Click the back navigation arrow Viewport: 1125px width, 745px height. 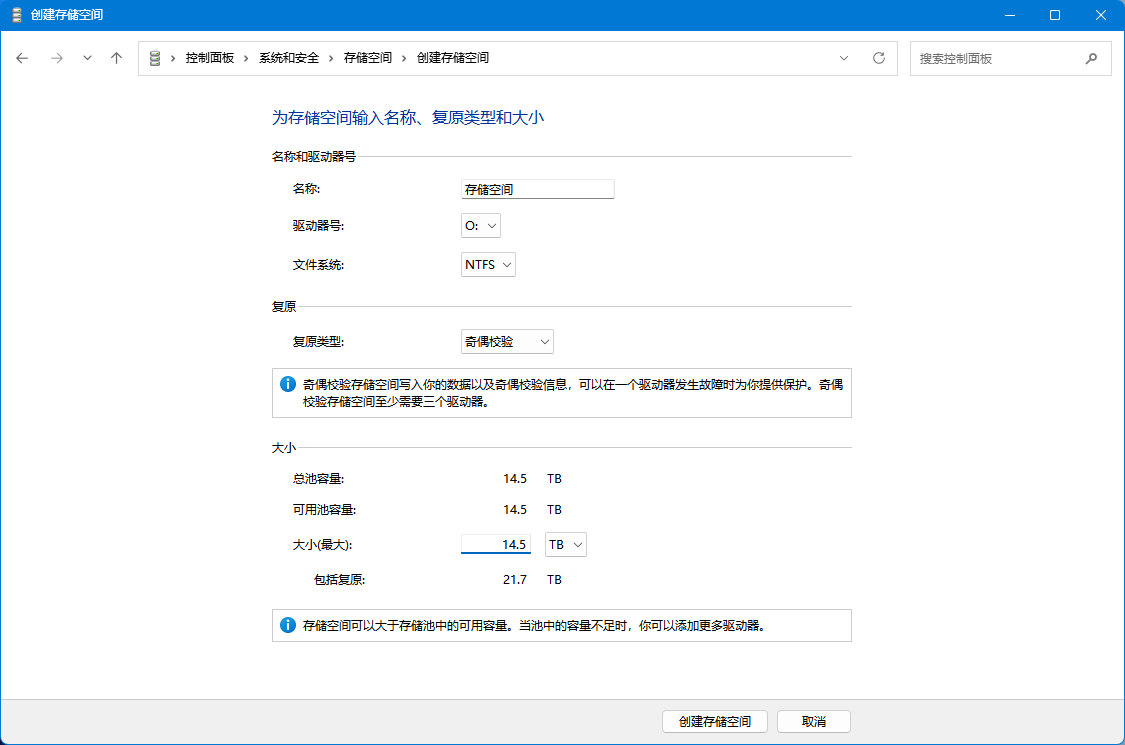(23, 58)
